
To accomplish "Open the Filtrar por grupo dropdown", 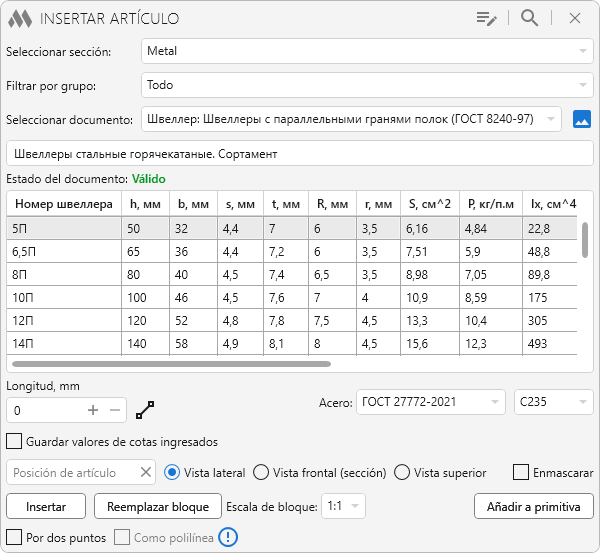I will 366,85.
